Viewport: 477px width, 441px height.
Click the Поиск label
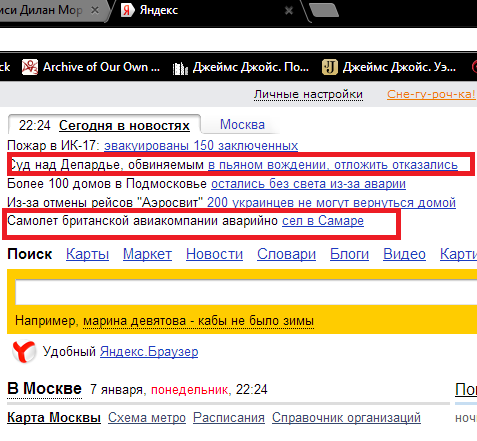coord(30,254)
